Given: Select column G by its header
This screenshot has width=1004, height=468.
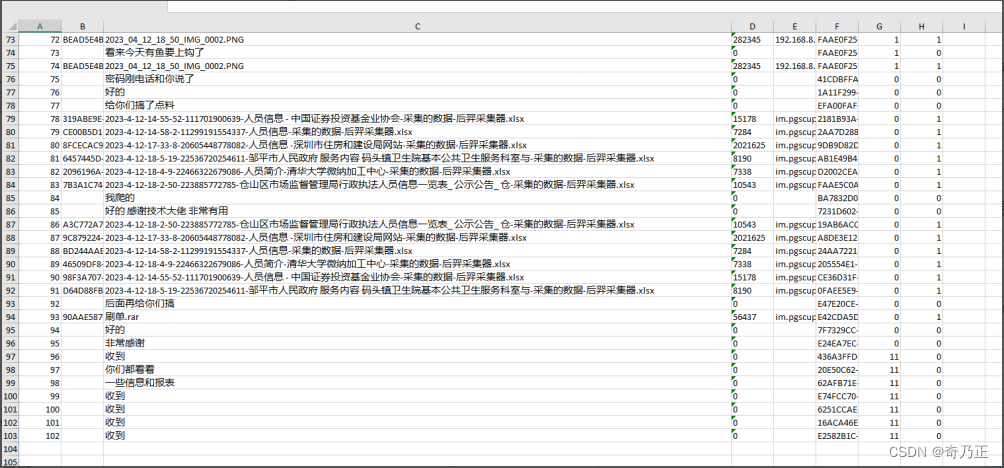Looking at the screenshot, I should 880,26.
